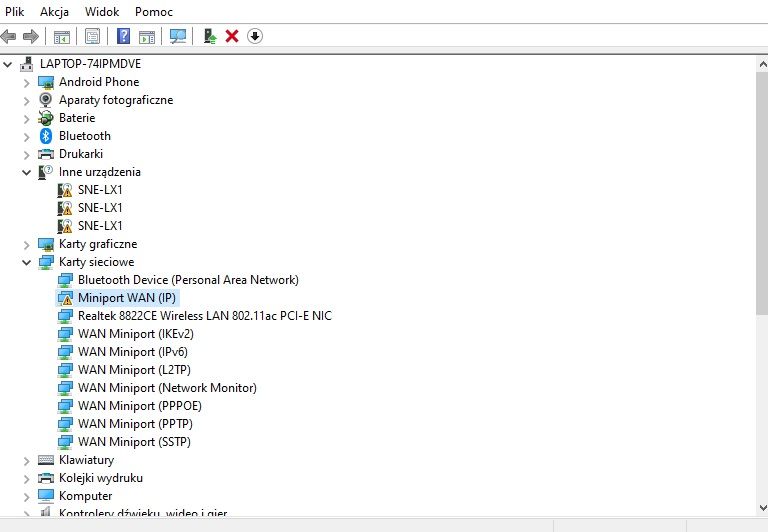Expand the Klawiatury category

click(x=26, y=461)
